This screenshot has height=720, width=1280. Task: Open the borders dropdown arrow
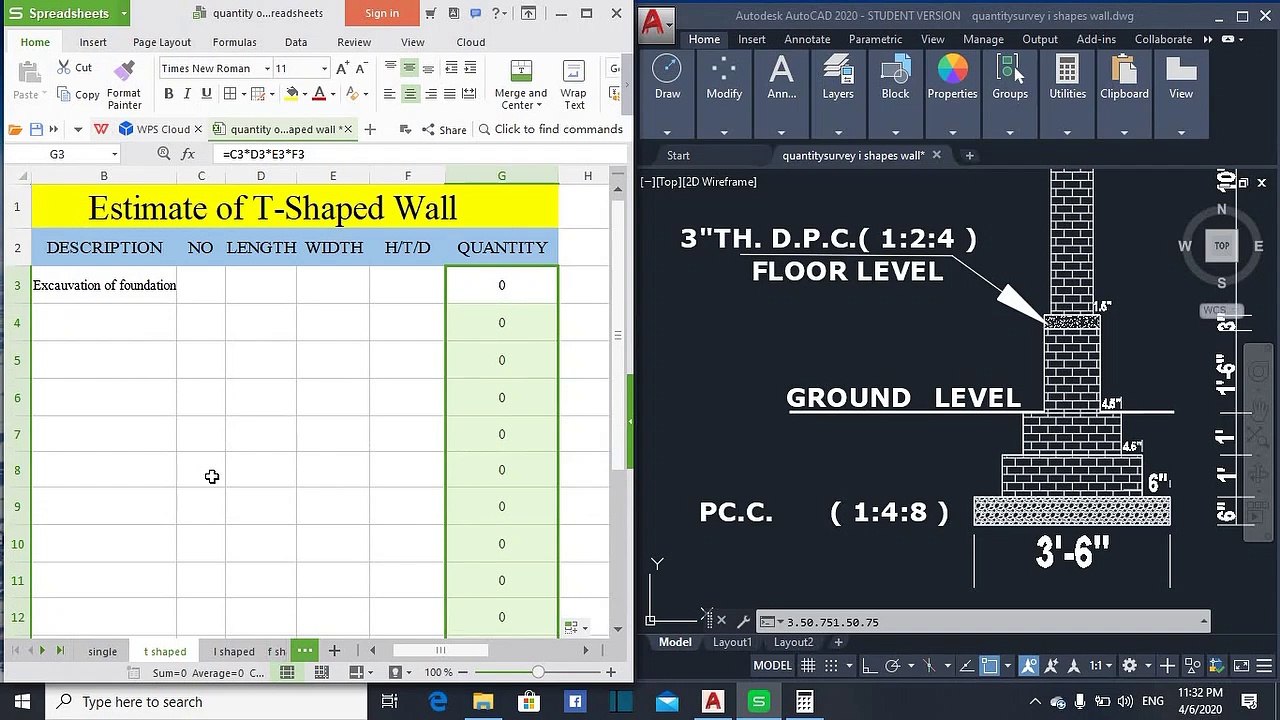tap(244, 94)
